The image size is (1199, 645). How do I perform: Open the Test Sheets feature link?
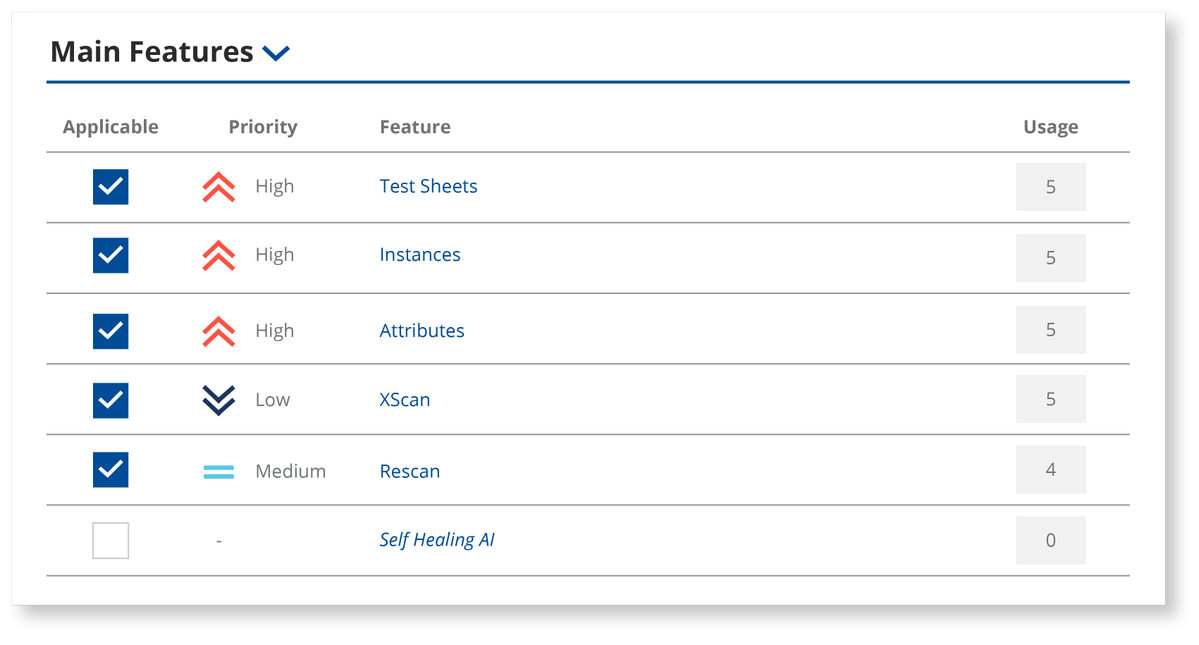pyautogui.click(x=428, y=186)
